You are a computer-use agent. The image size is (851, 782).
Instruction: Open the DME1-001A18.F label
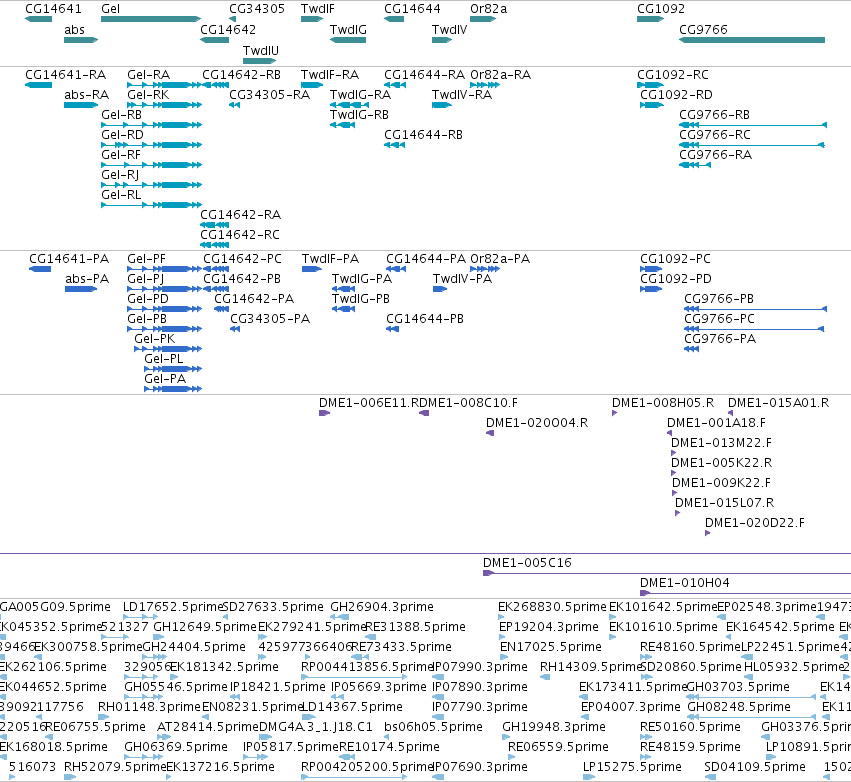[x=716, y=422]
